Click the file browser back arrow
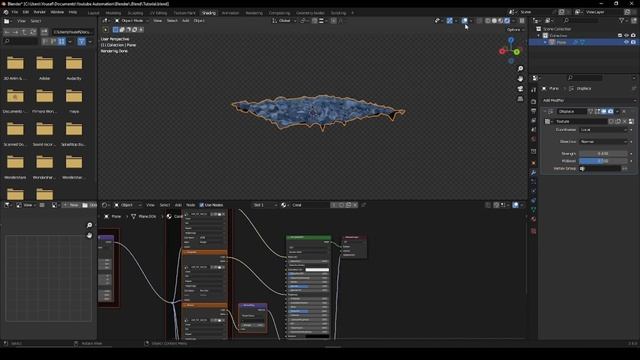Viewport: 640px width, 360px height. 7,32
